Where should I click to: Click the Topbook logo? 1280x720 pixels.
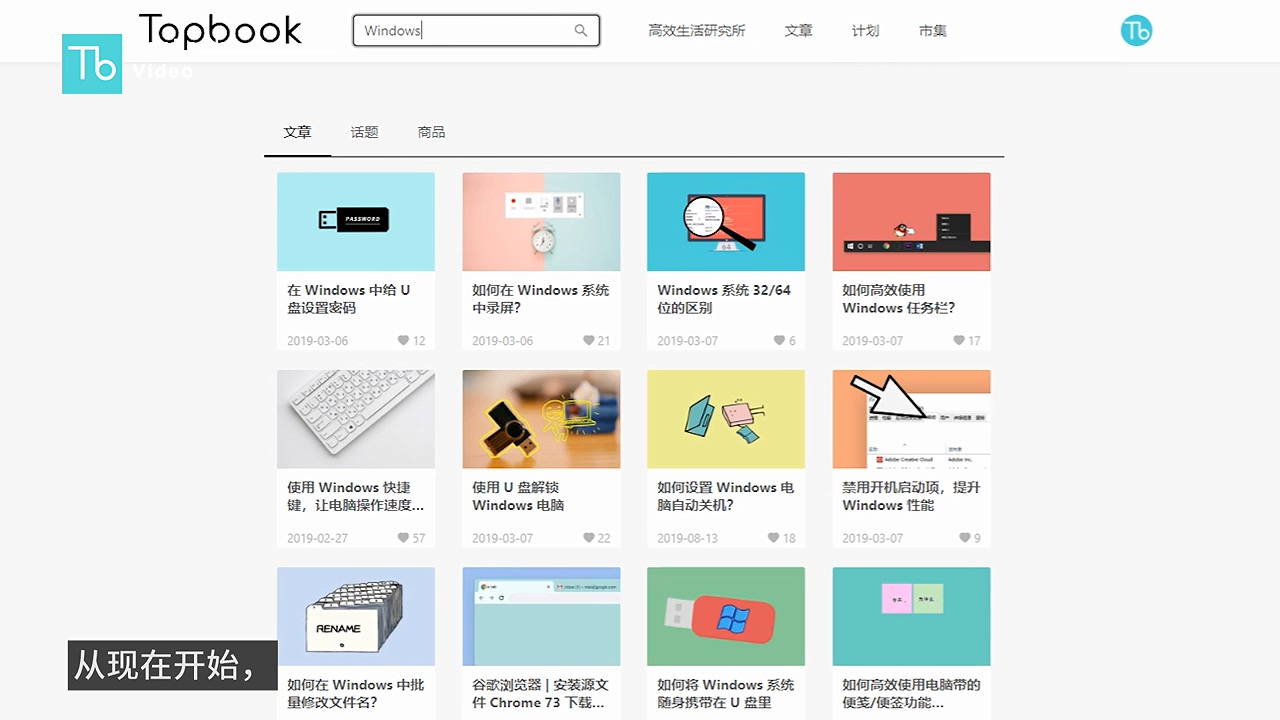coord(220,31)
